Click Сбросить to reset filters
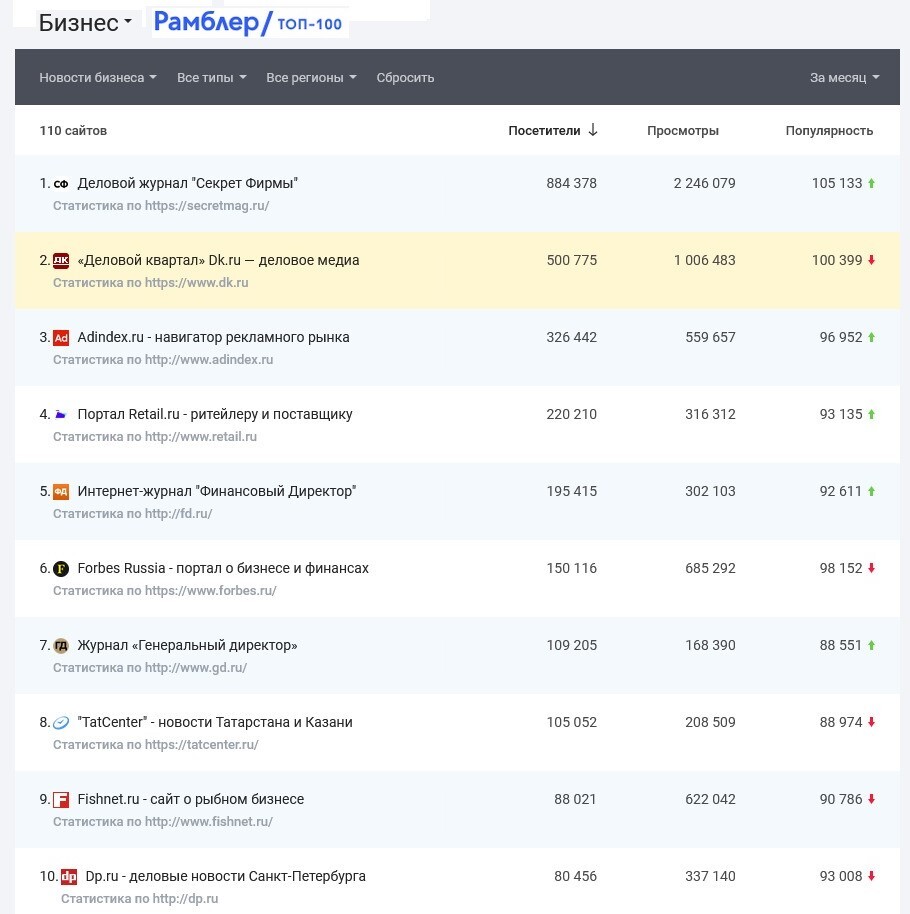This screenshot has width=910, height=914. [405, 78]
